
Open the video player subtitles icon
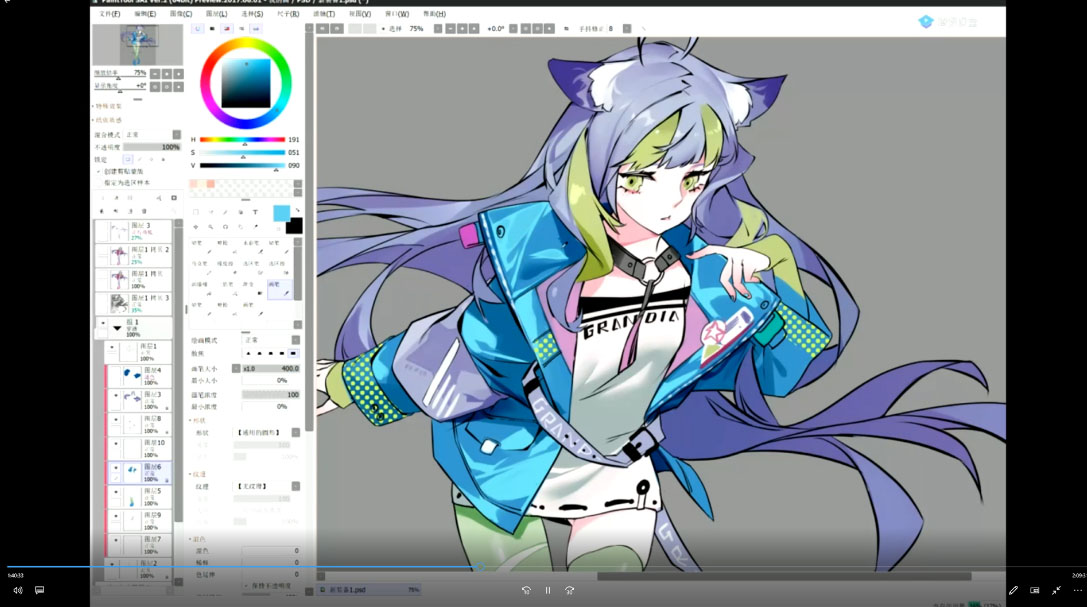pos(40,590)
